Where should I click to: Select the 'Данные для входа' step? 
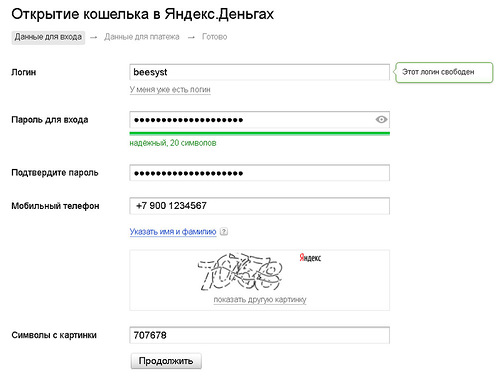48,37
